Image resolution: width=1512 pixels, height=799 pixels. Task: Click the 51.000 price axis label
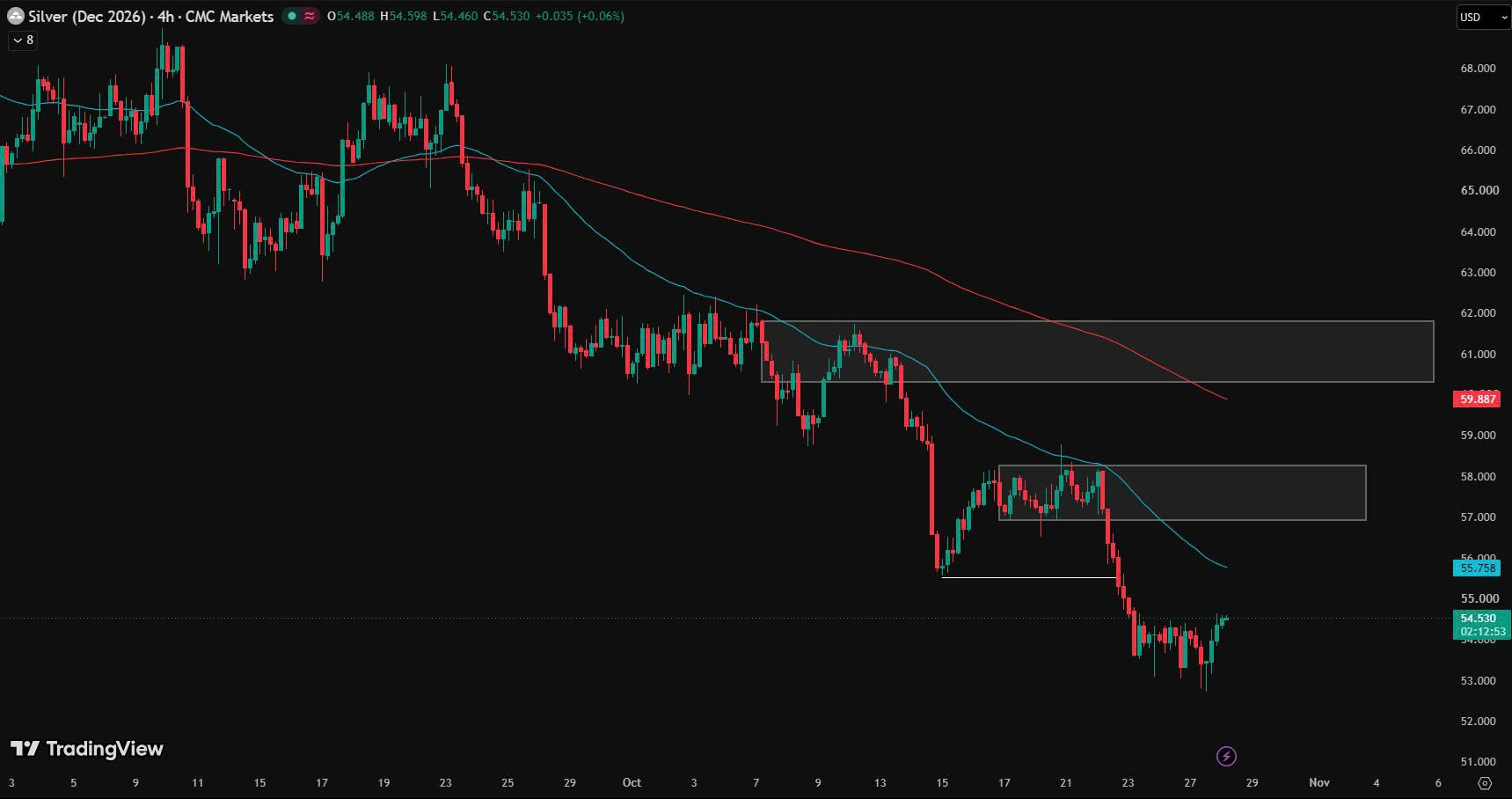[1478, 762]
